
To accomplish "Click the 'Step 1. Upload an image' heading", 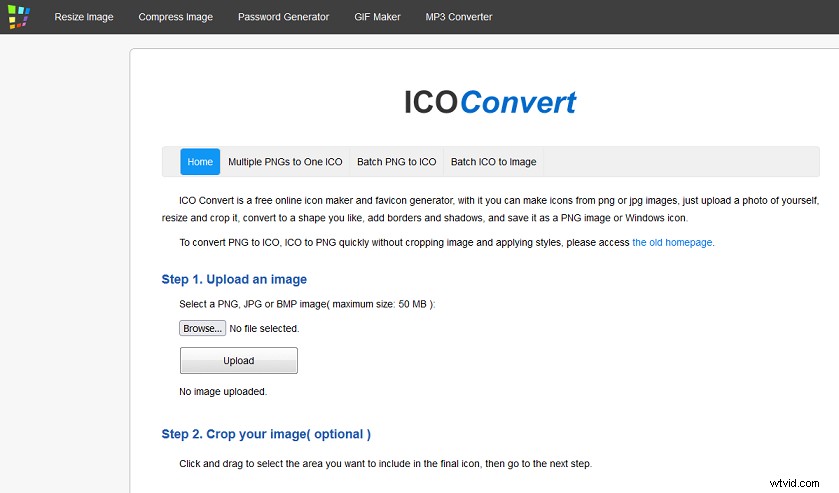I will tap(234, 279).
